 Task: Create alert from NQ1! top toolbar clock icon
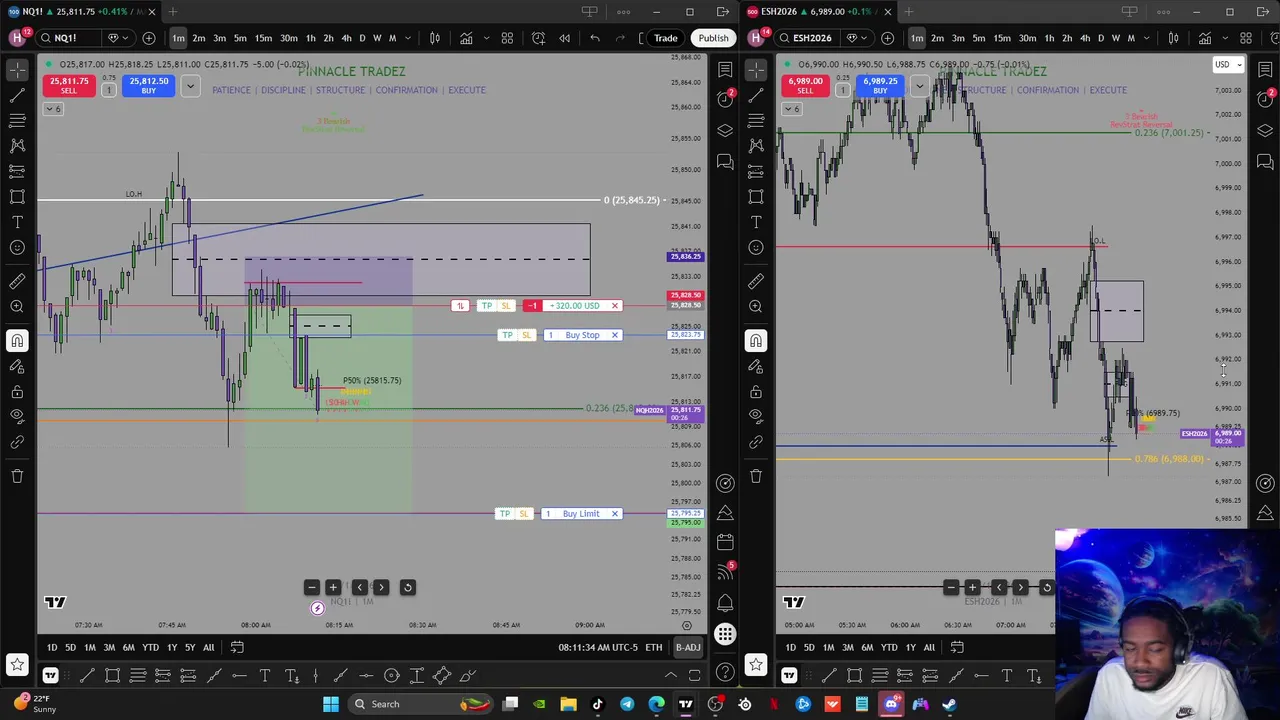[x=538, y=38]
